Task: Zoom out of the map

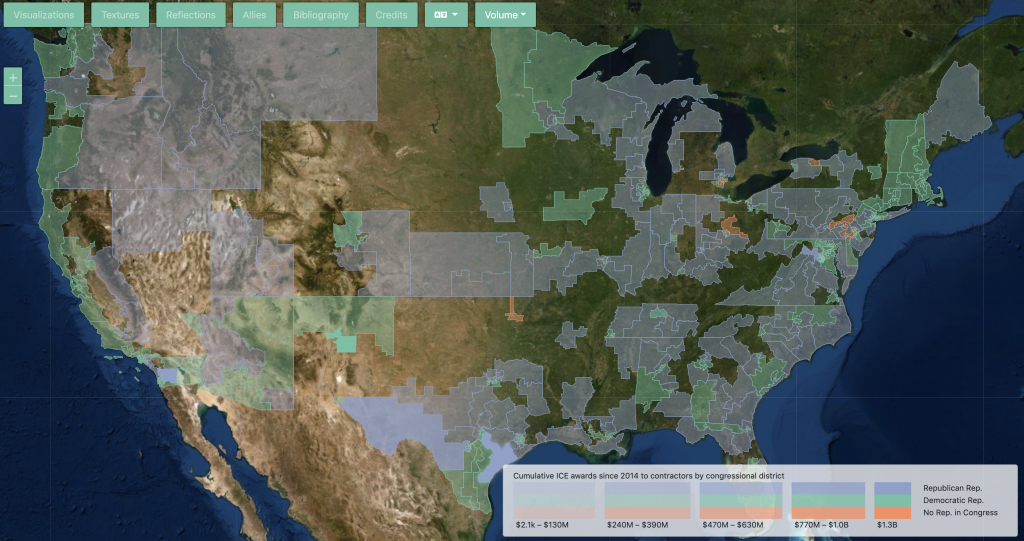Action: tap(13, 96)
